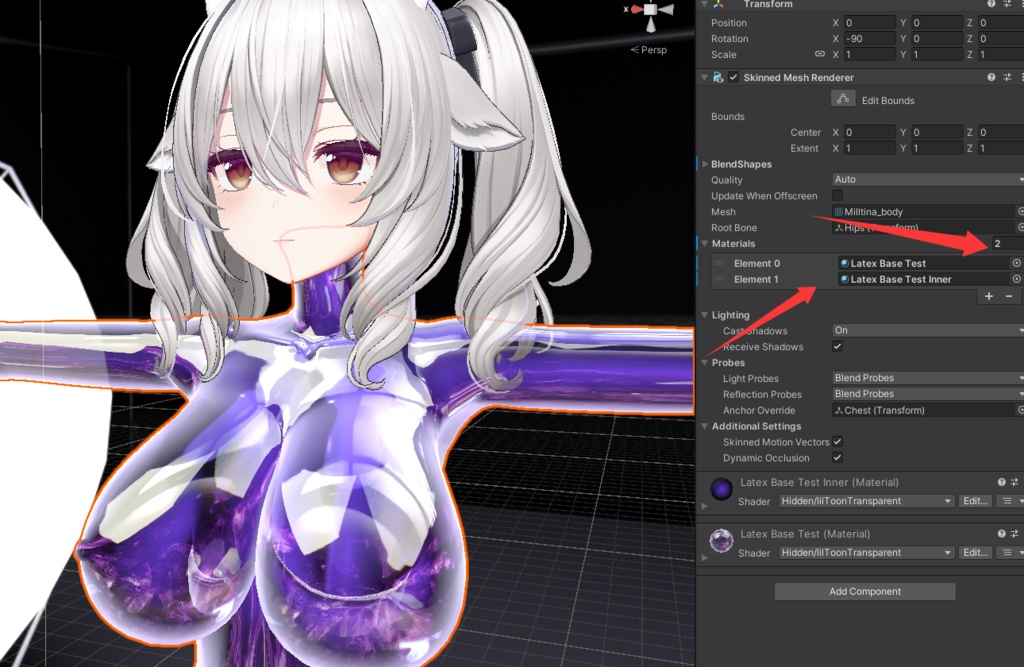
Task: Open shader dropdown for Latex Base Test Inner
Action: (x=866, y=501)
